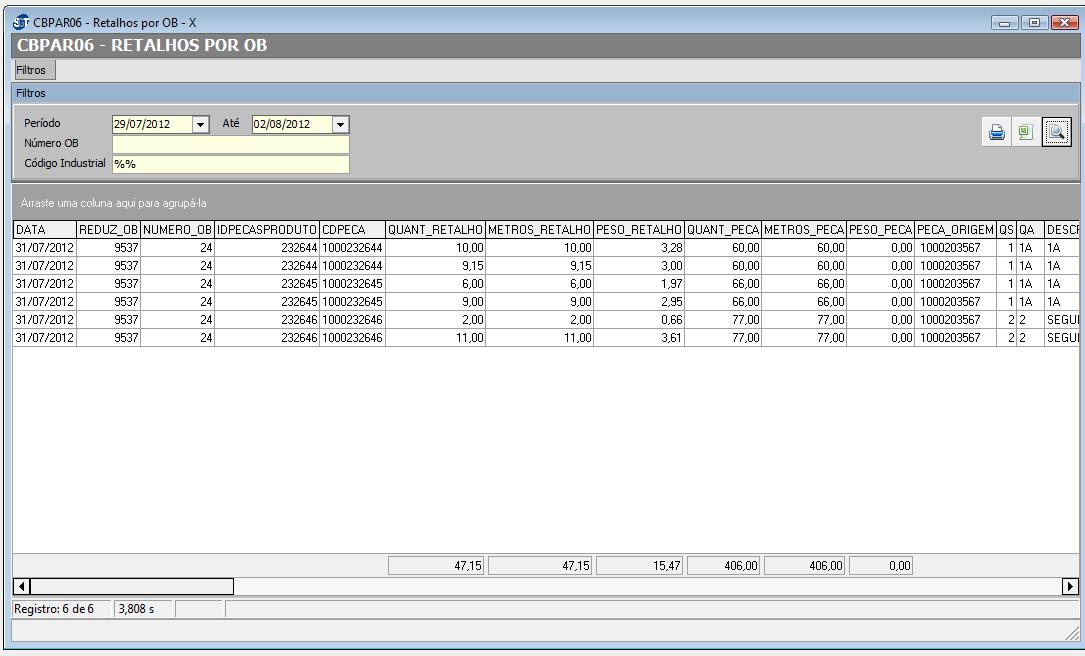
Task: Click inside the Número OB field
Action: click(x=230, y=144)
